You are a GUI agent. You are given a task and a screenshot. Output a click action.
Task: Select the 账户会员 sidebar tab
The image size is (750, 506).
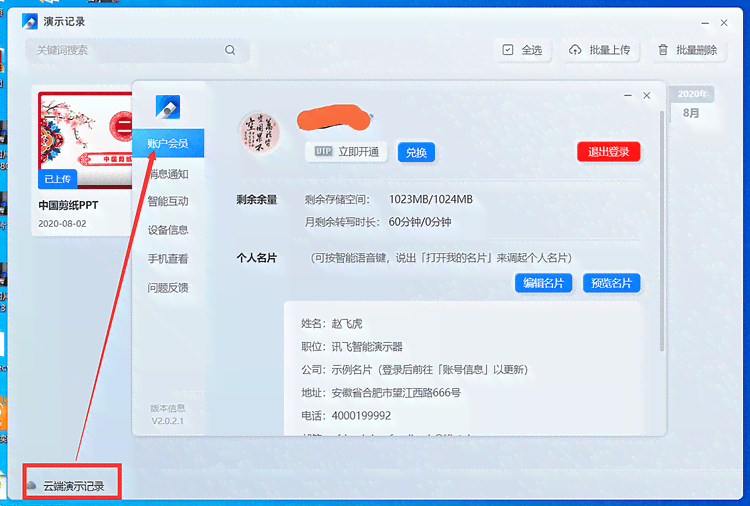[168, 143]
